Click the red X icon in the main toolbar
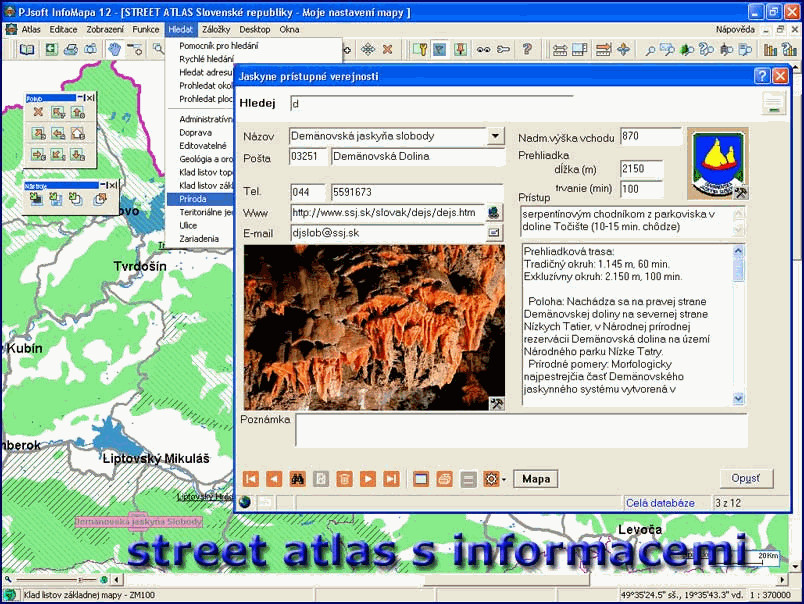Screen dimensions: 804x604 click(388, 49)
